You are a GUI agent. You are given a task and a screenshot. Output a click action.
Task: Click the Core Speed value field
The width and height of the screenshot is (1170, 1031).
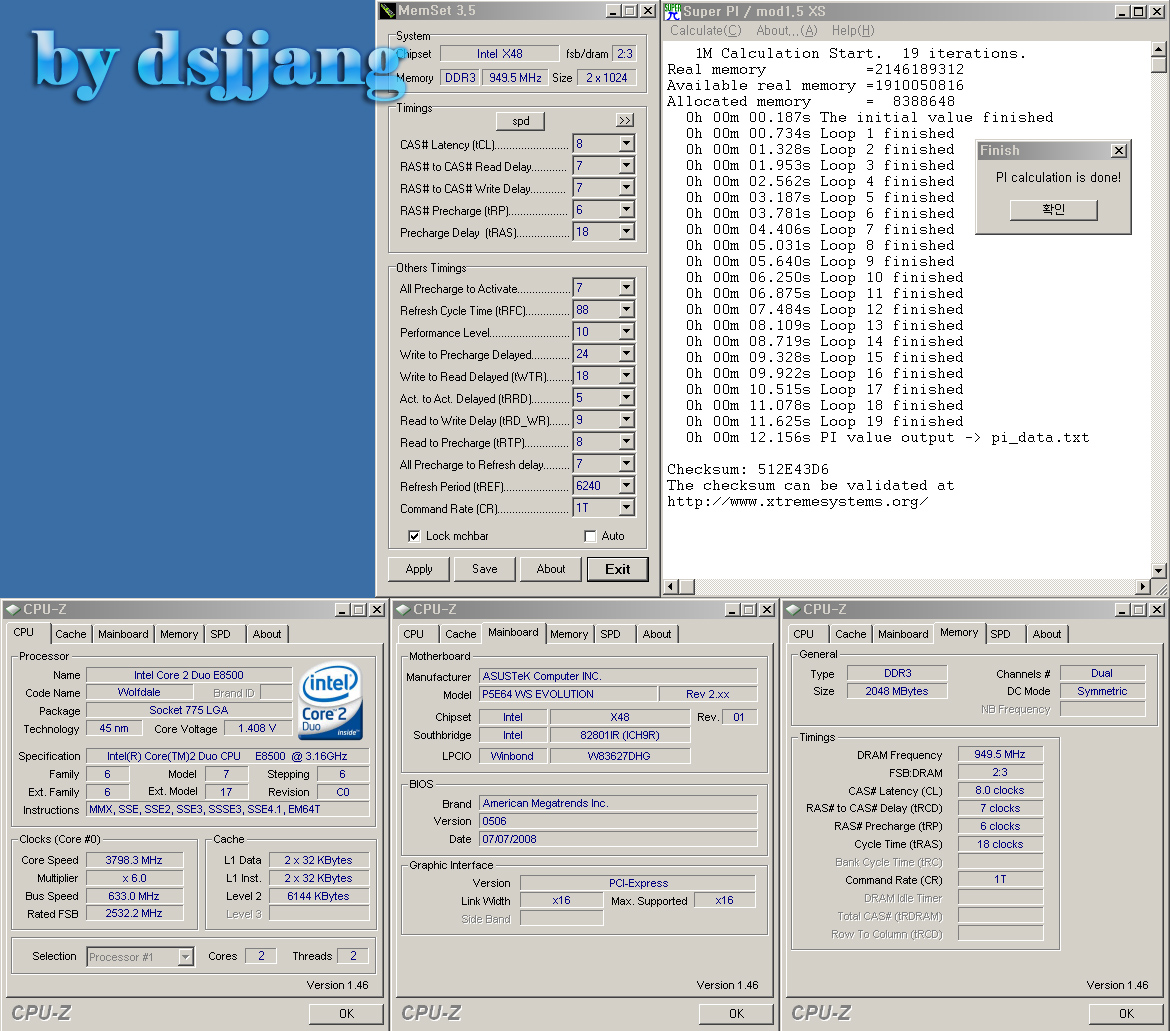tap(134, 860)
